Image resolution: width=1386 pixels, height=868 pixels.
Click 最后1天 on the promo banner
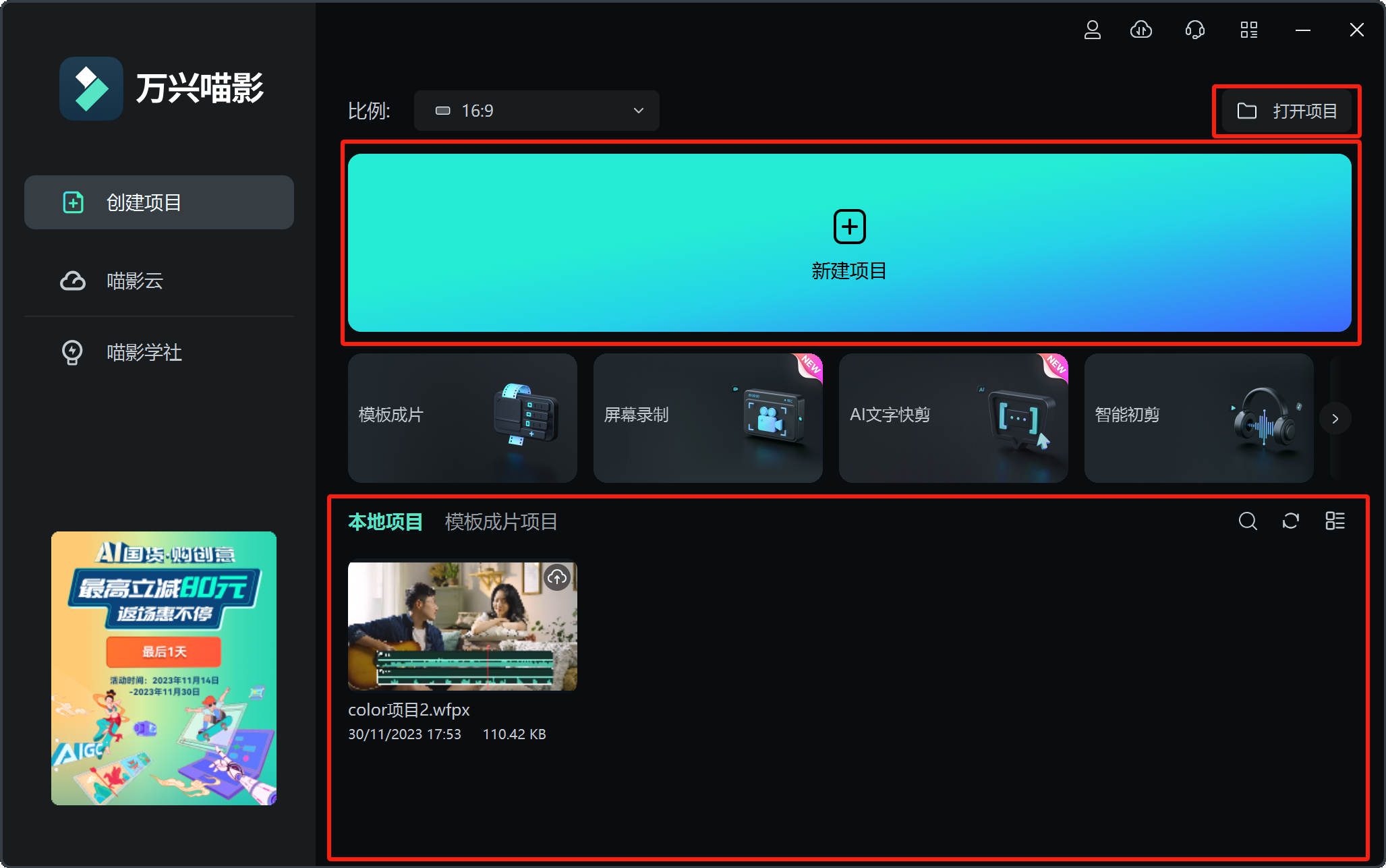click(x=163, y=652)
